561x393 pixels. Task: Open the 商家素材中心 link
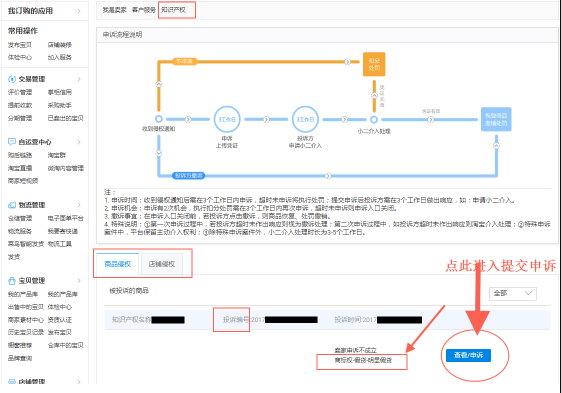click(x=26, y=320)
